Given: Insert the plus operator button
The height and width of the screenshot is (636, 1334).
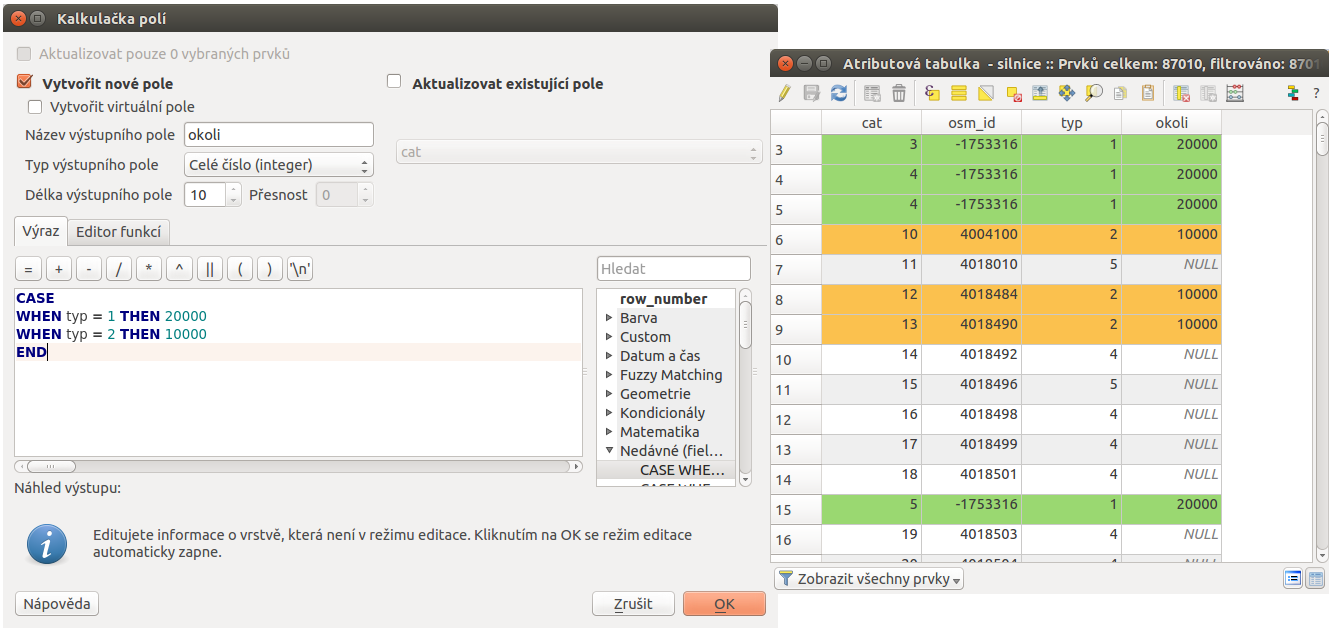Looking at the screenshot, I should 59,269.
